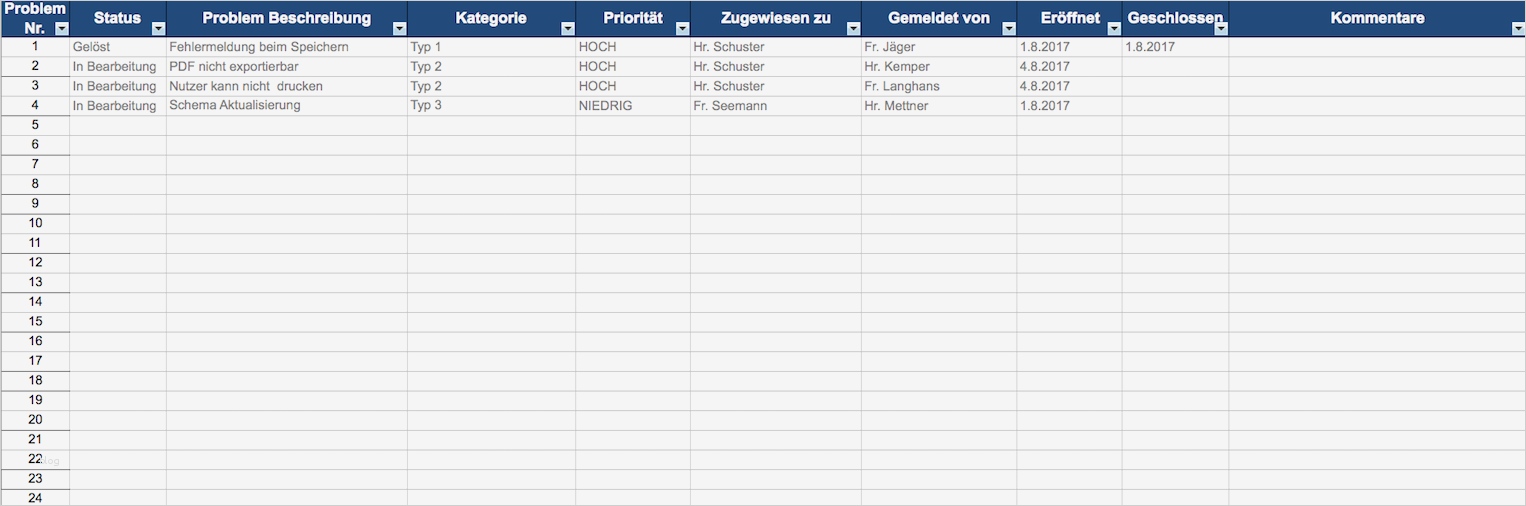Viewport: 1526px width, 506px height.
Task: Click the closed date '1.8.2017' cell
Action: point(1174,47)
